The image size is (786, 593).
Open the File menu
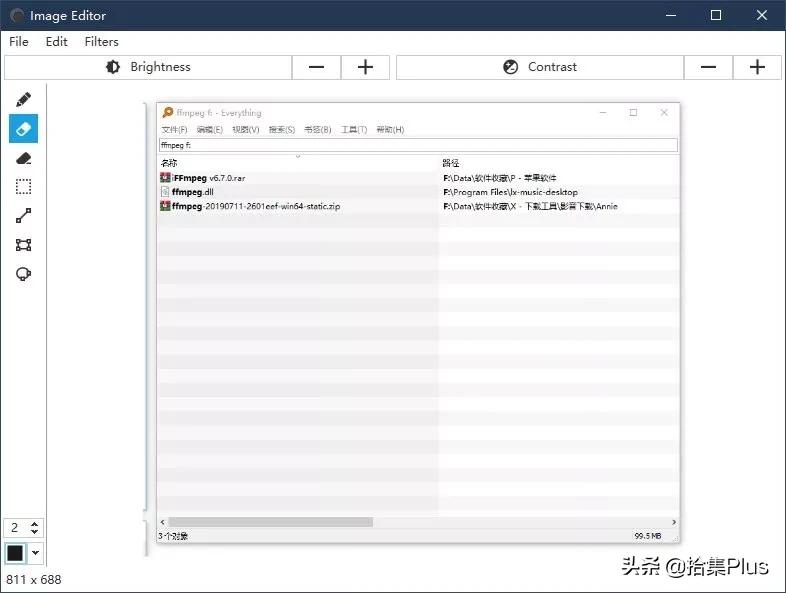pos(19,42)
